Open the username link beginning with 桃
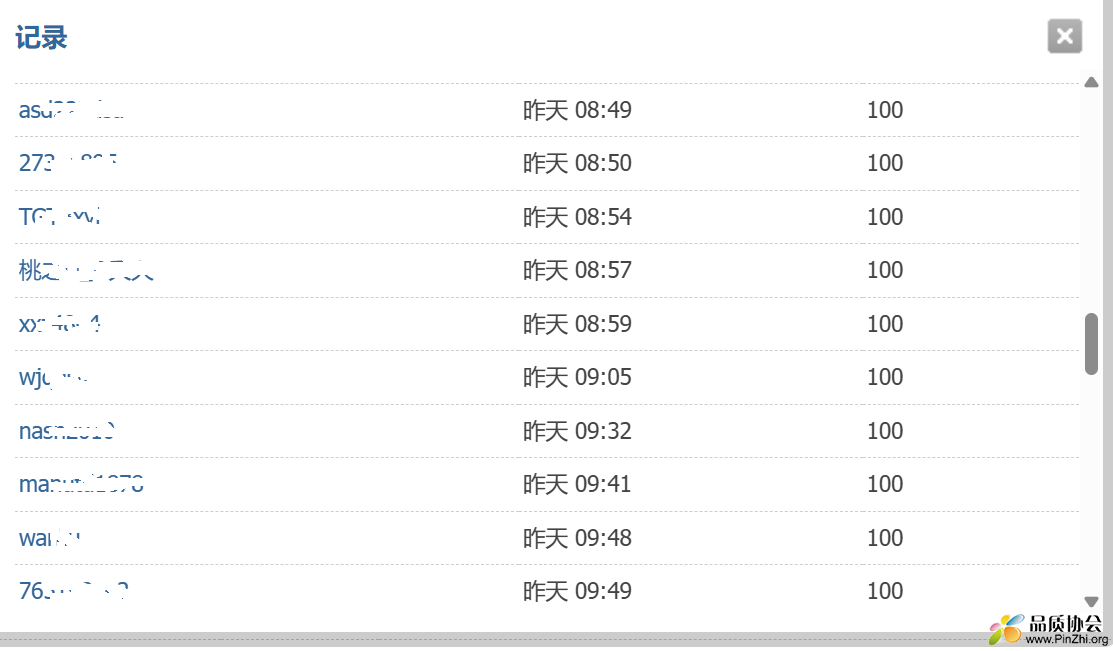Screen dimensions: 1113x651 85,270
